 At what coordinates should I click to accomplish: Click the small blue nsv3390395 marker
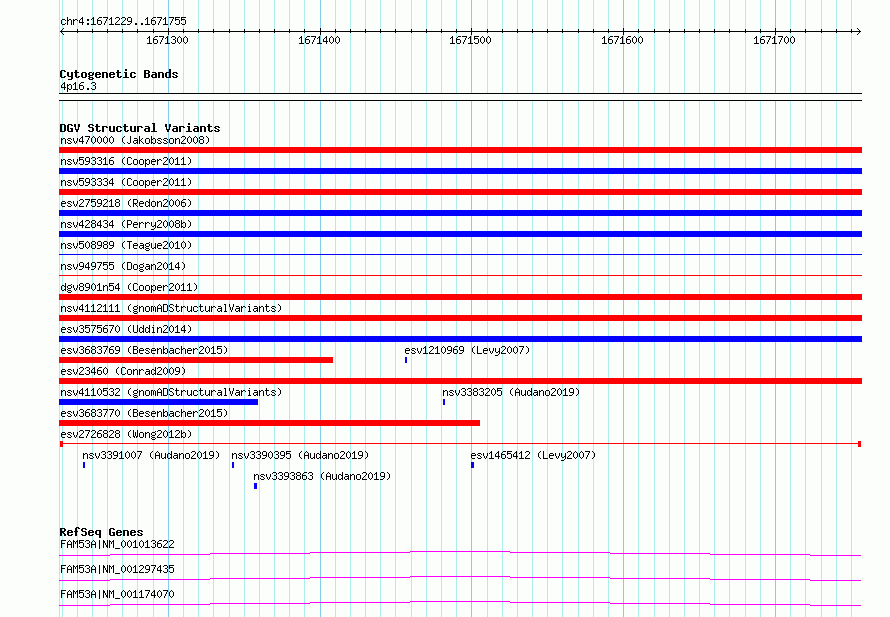(233, 465)
